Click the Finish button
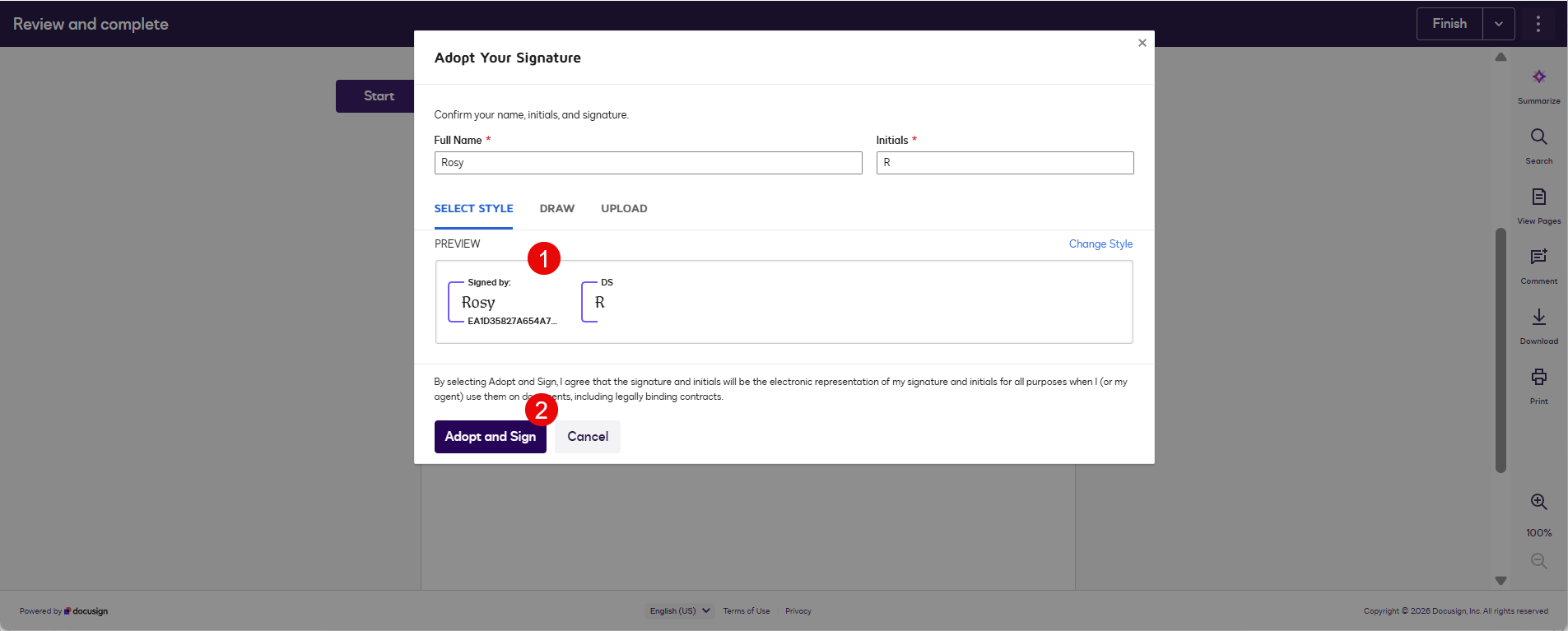Screen dimensions: 1568x631 coord(1449,24)
